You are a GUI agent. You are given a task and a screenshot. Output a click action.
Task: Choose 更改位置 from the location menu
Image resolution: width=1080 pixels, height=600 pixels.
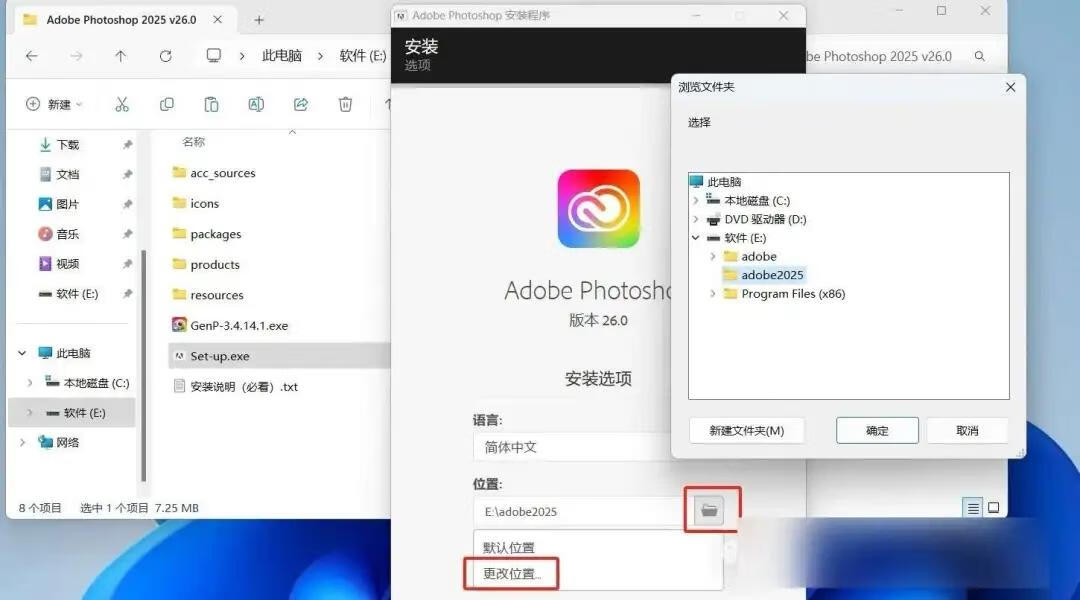[x=510, y=572]
